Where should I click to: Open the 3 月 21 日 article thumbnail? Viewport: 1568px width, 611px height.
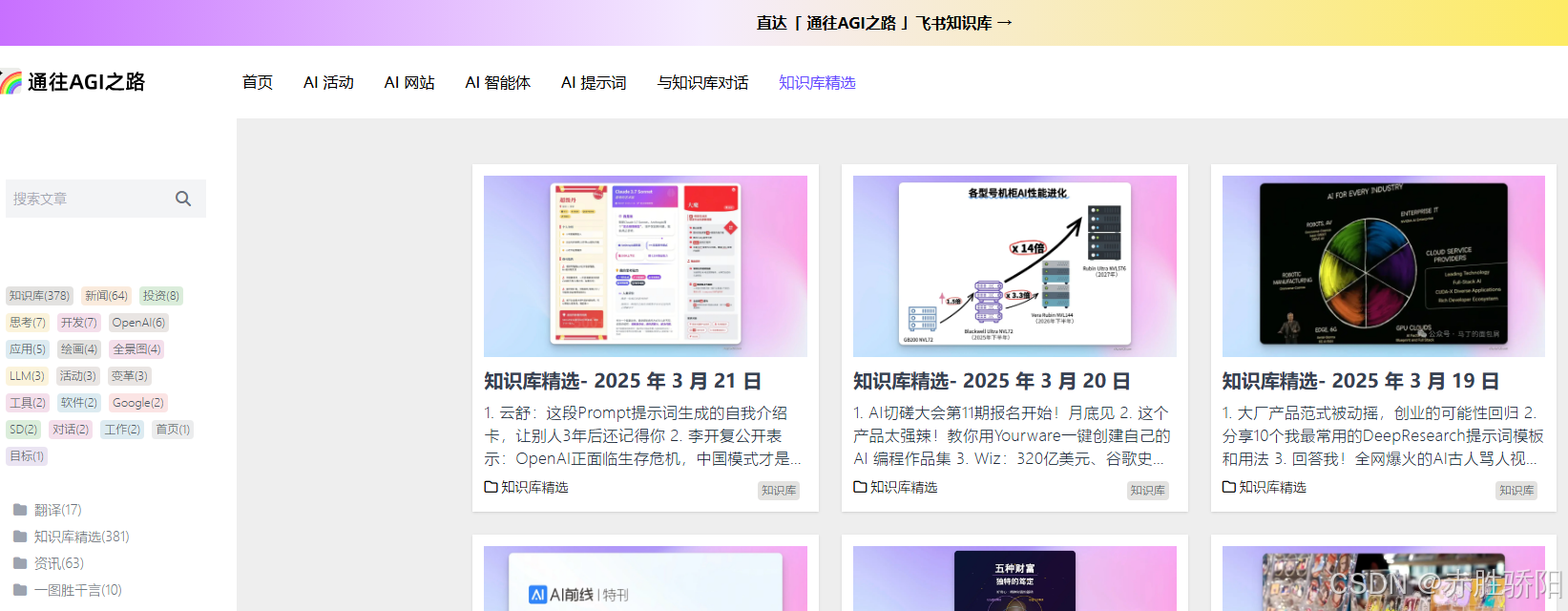[645, 266]
